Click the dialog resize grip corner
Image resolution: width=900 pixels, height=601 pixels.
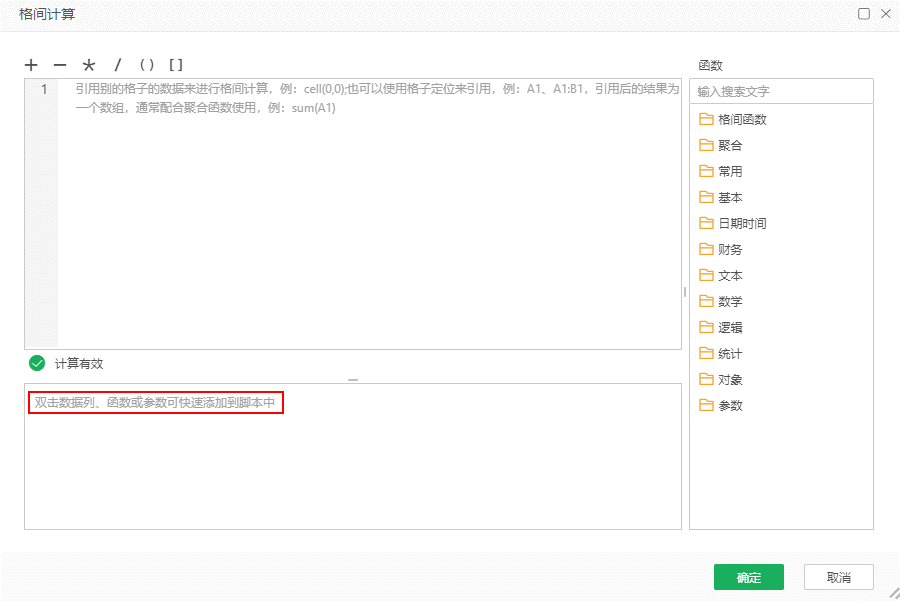894,593
